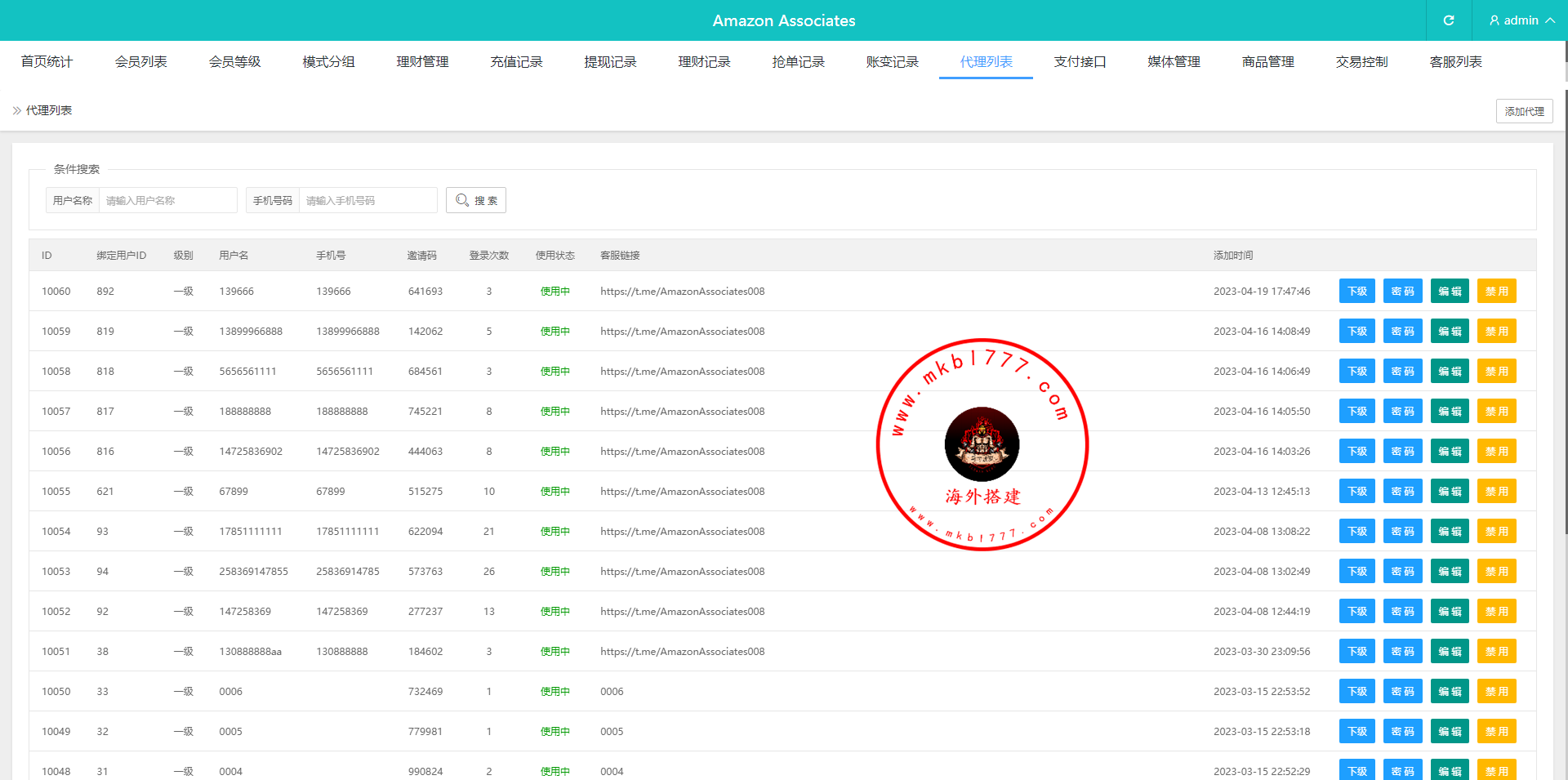This screenshot has height=780, width=1568.
Task: Click 密码 for agent 10055
Action: [x=1403, y=491]
